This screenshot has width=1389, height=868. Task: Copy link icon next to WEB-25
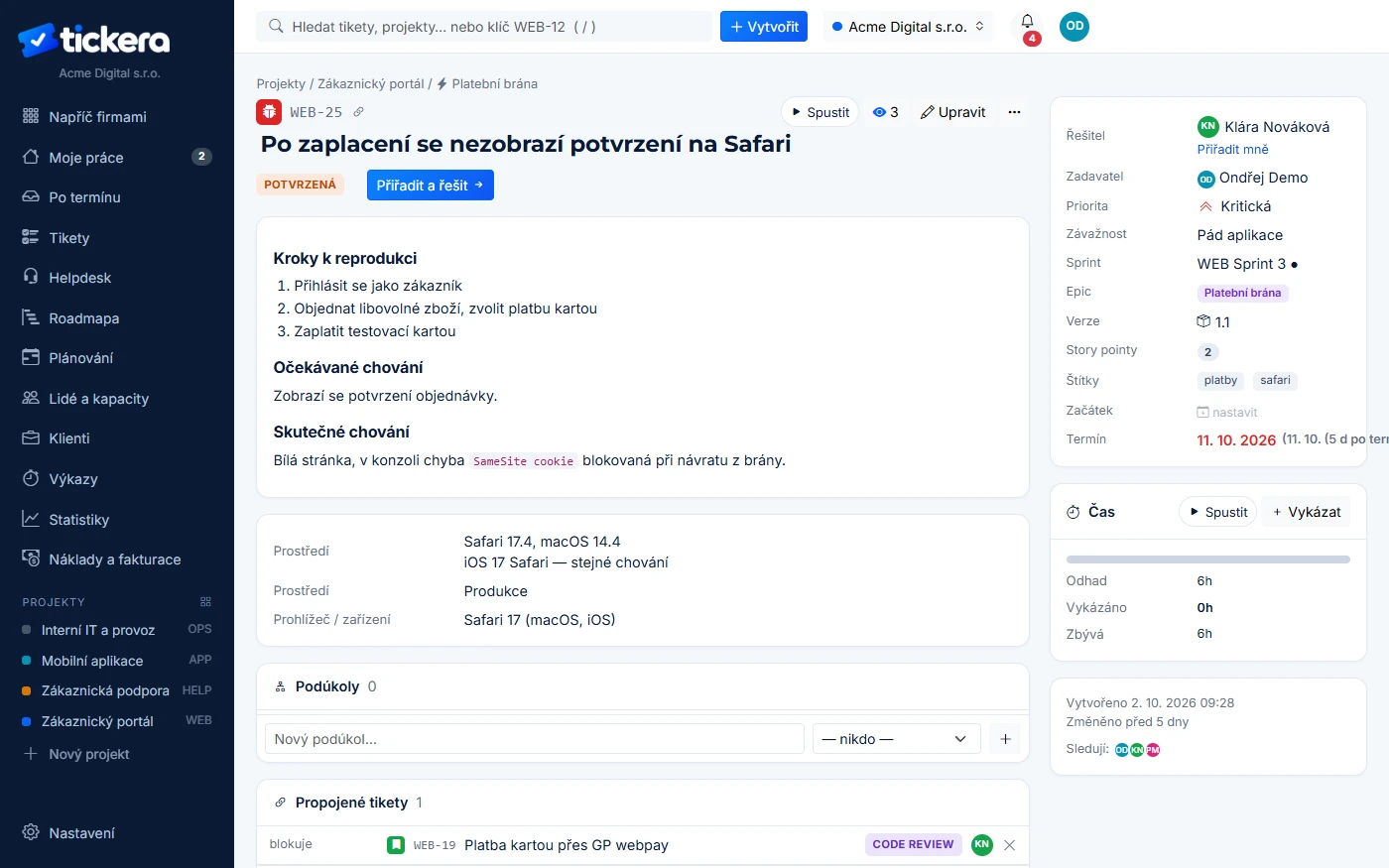pos(358,112)
